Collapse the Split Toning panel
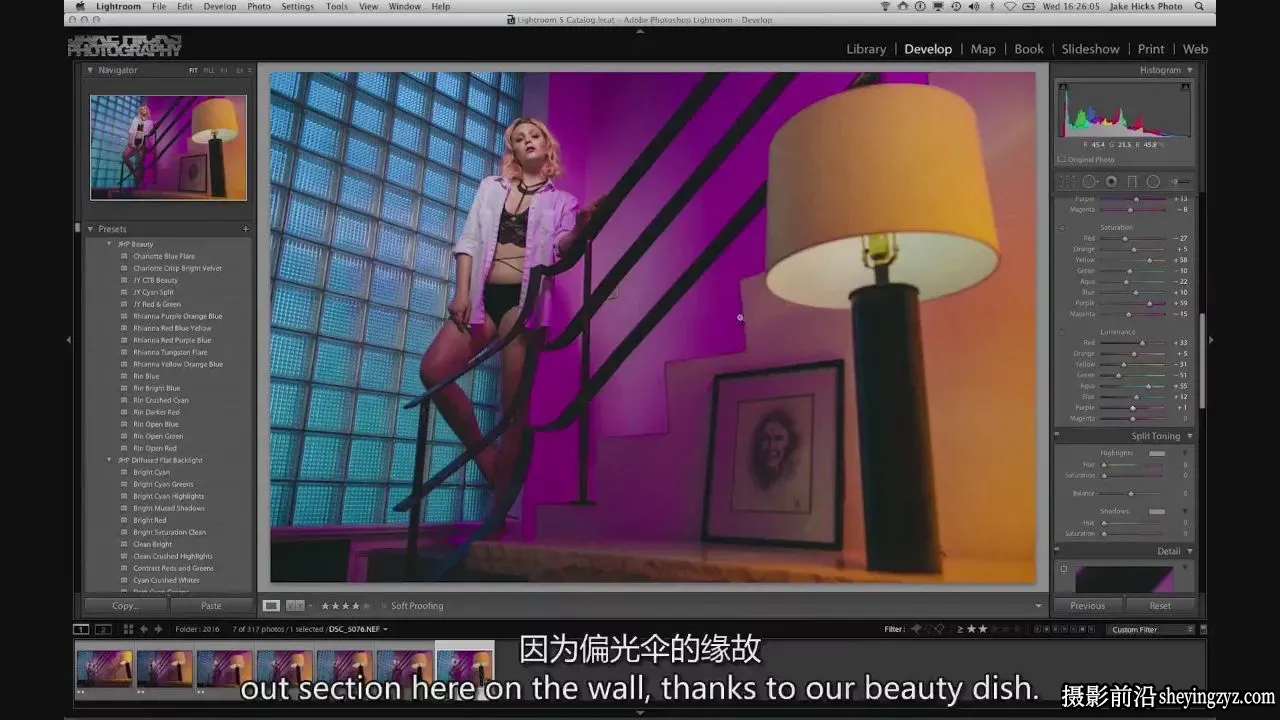Image resolution: width=1280 pixels, height=720 pixels. click(1189, 436)
